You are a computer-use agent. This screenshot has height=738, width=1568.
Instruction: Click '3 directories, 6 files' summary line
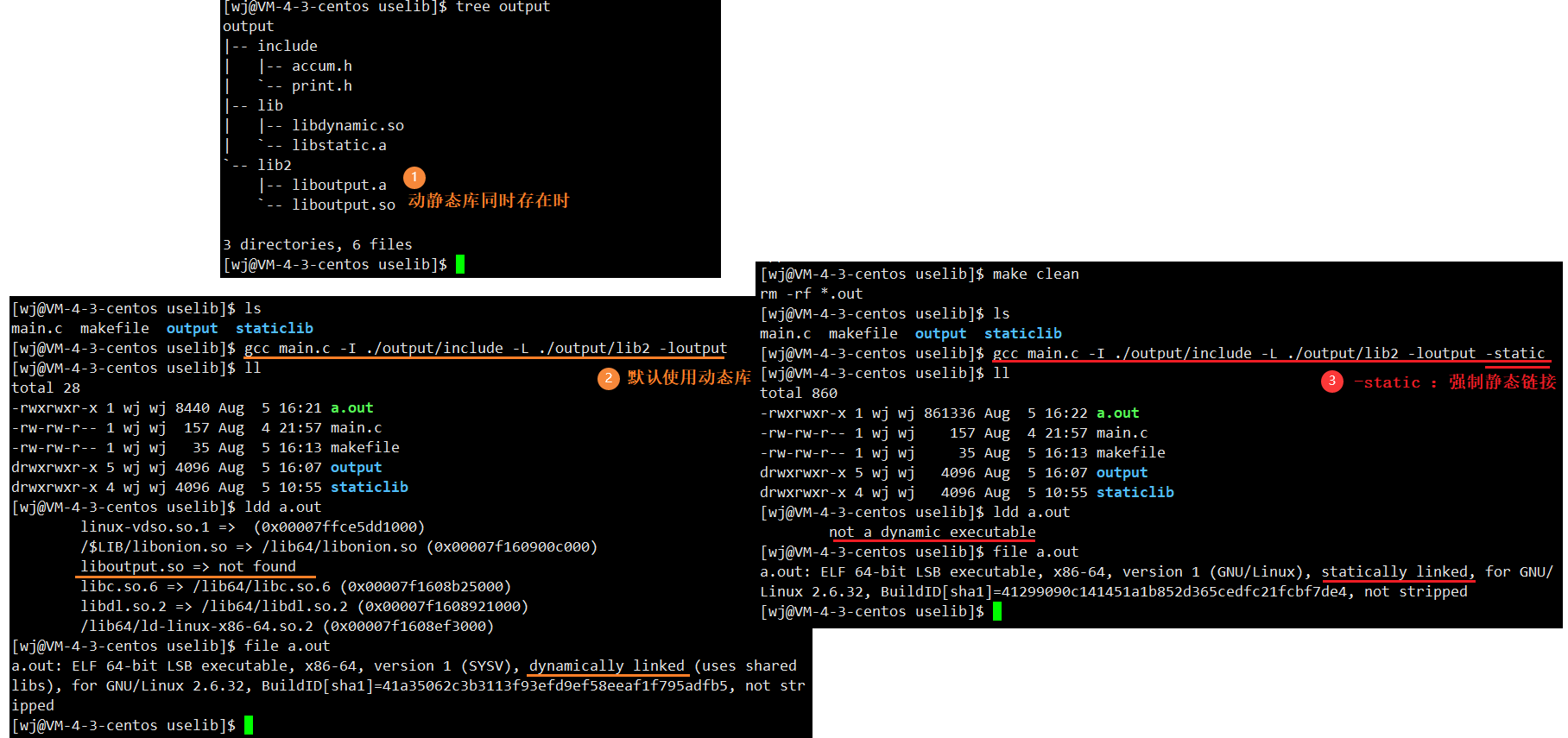coord(318,244)
